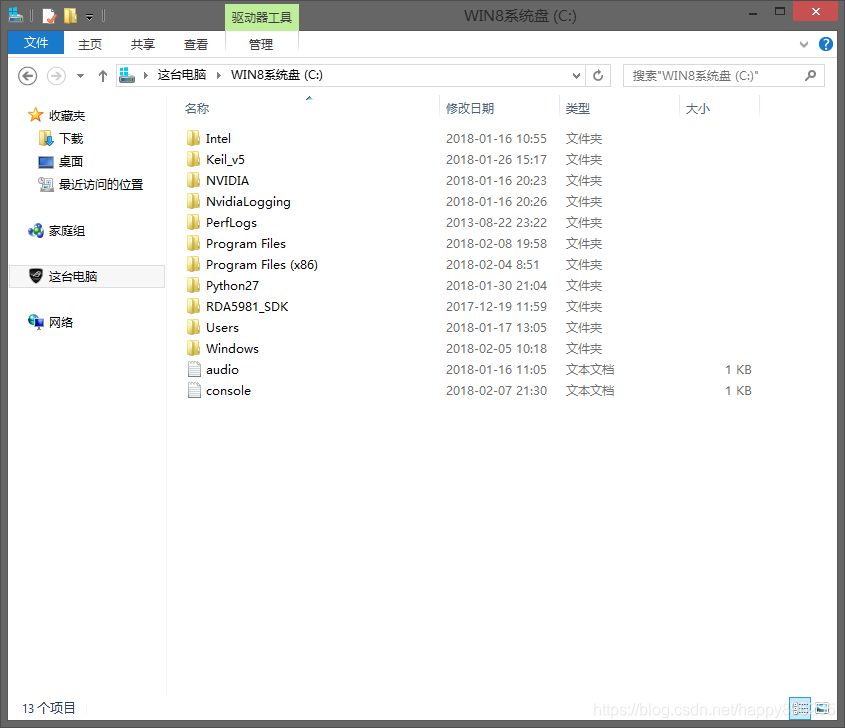Switch to the 查看 ribbon tab
Screen dimensions: 845x728
click(x=196, y=44)
